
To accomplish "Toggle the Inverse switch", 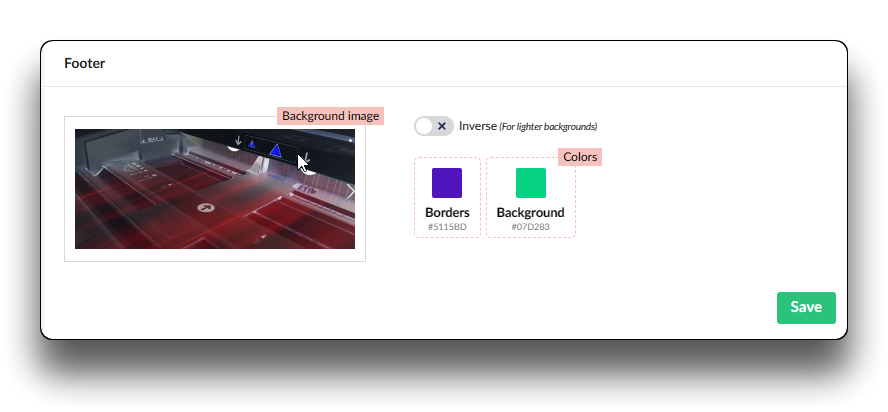I will [x=434, y=126].
